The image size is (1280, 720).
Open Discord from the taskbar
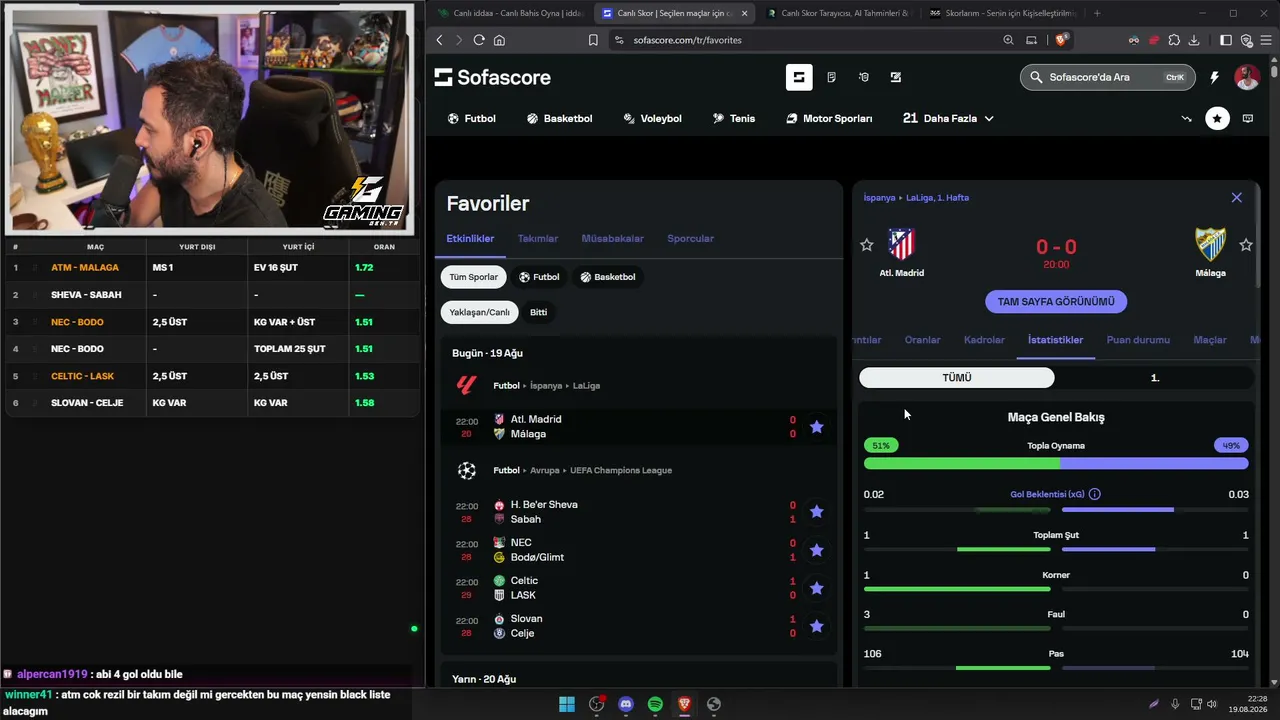(626, 704)
